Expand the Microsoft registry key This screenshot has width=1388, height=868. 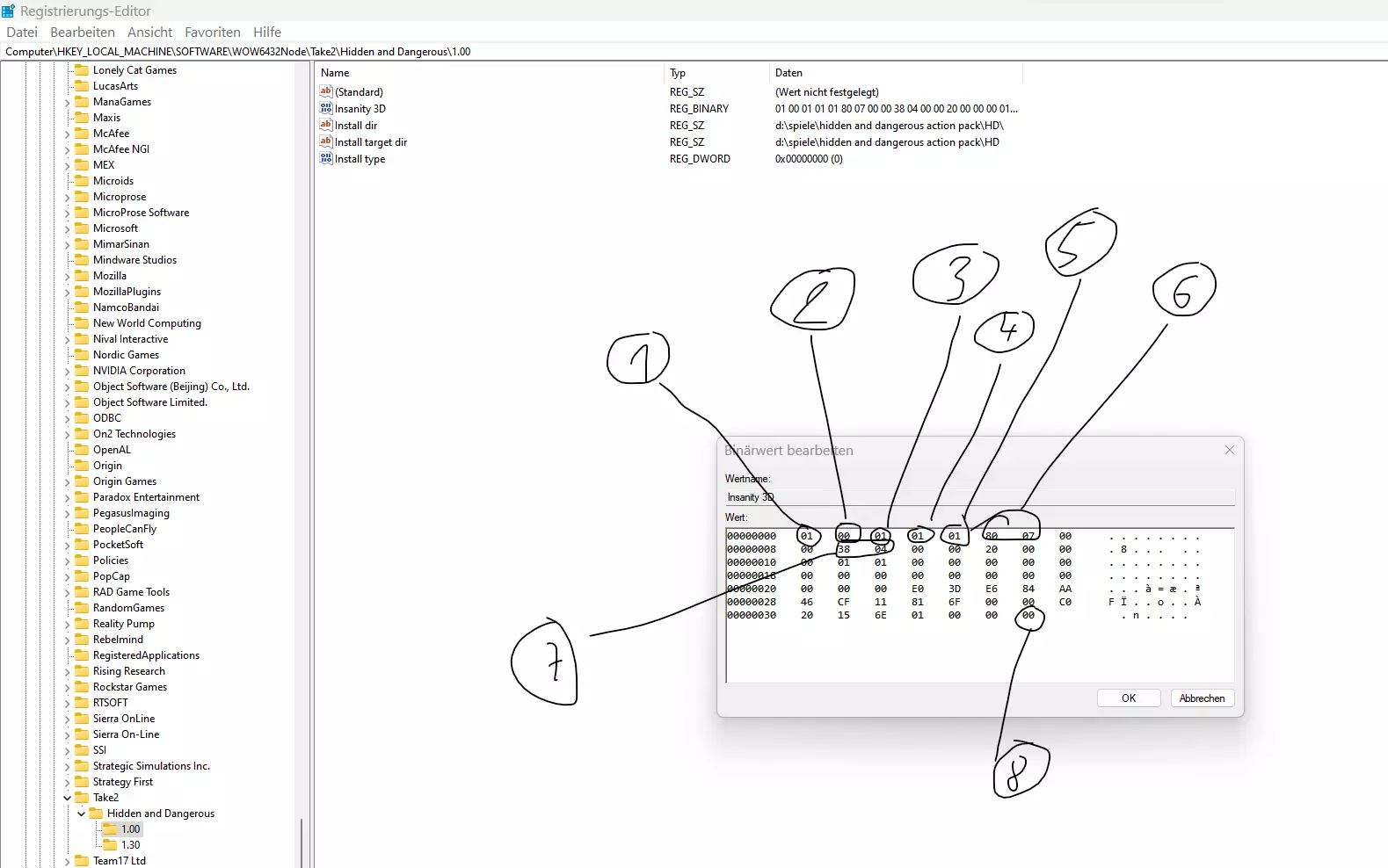point(67,228)
